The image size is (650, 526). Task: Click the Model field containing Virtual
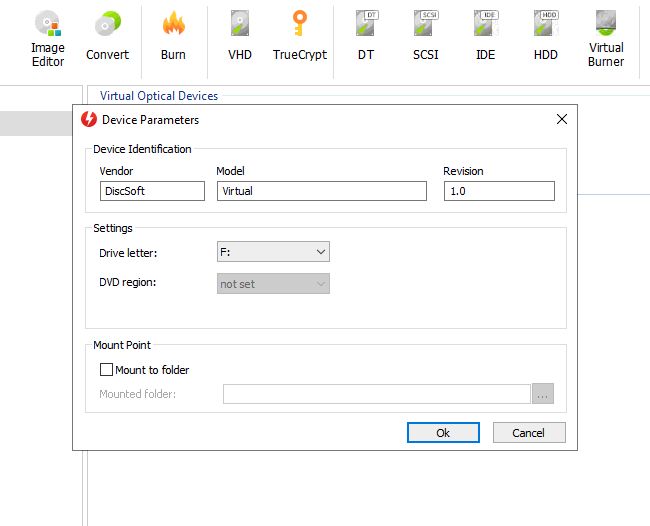322,191
